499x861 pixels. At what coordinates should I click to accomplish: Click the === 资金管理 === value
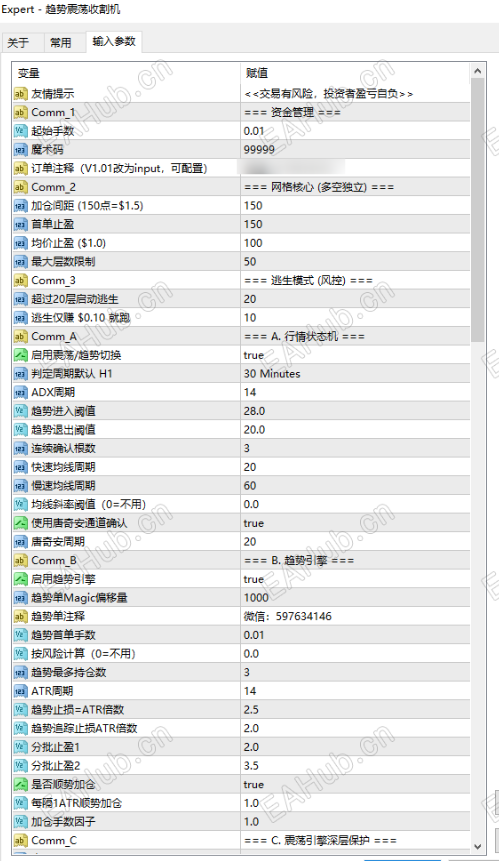(292, 113)
